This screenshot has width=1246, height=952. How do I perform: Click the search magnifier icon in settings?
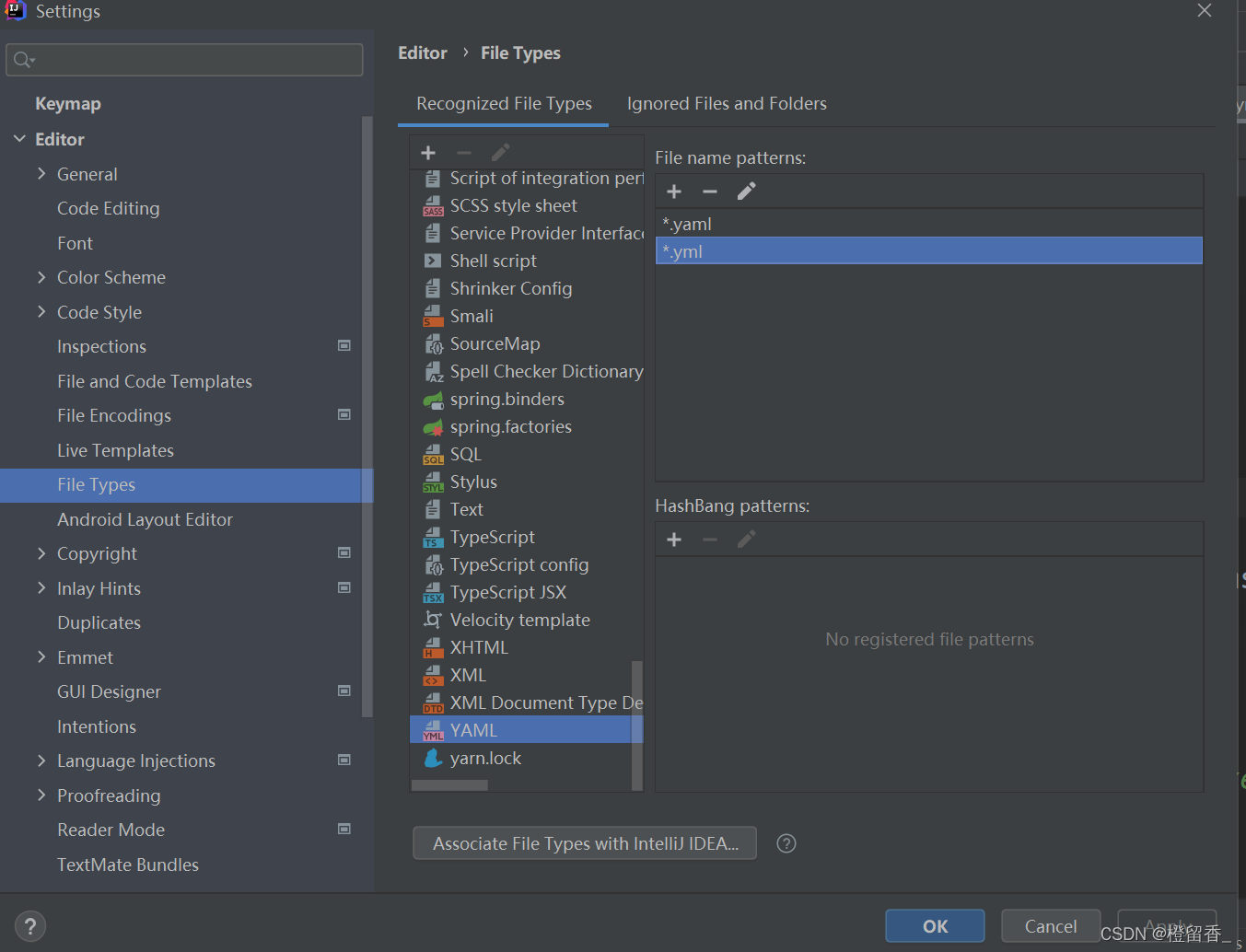tap(24, 60)
